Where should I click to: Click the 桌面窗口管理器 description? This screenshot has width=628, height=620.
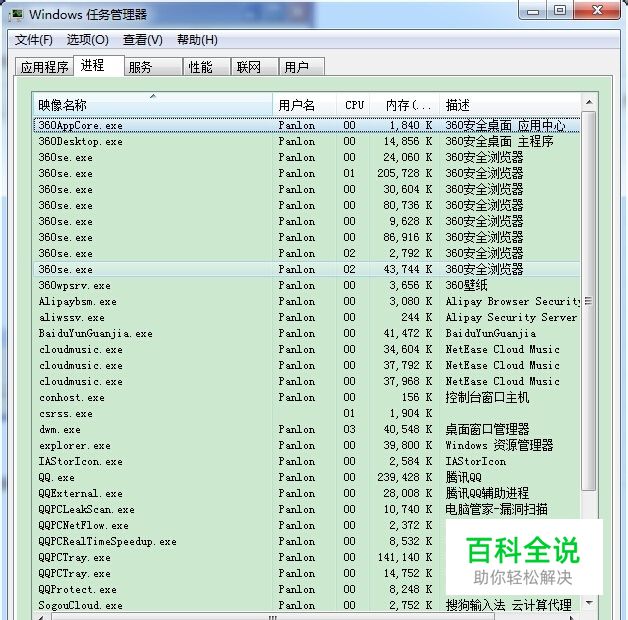(487, 429)
